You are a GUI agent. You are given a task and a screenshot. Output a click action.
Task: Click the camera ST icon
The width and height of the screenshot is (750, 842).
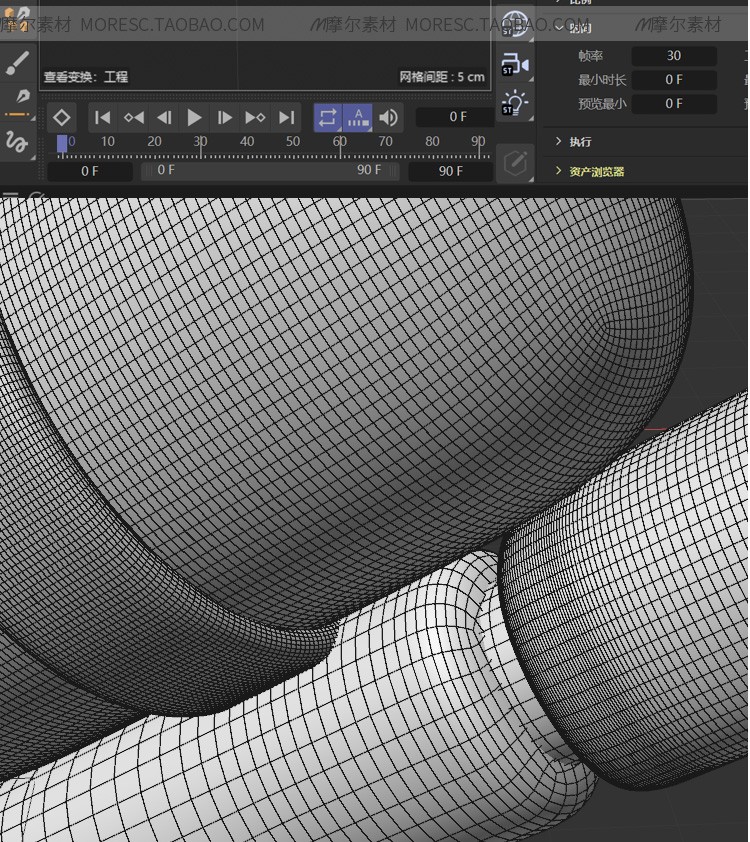coord(514,64)
